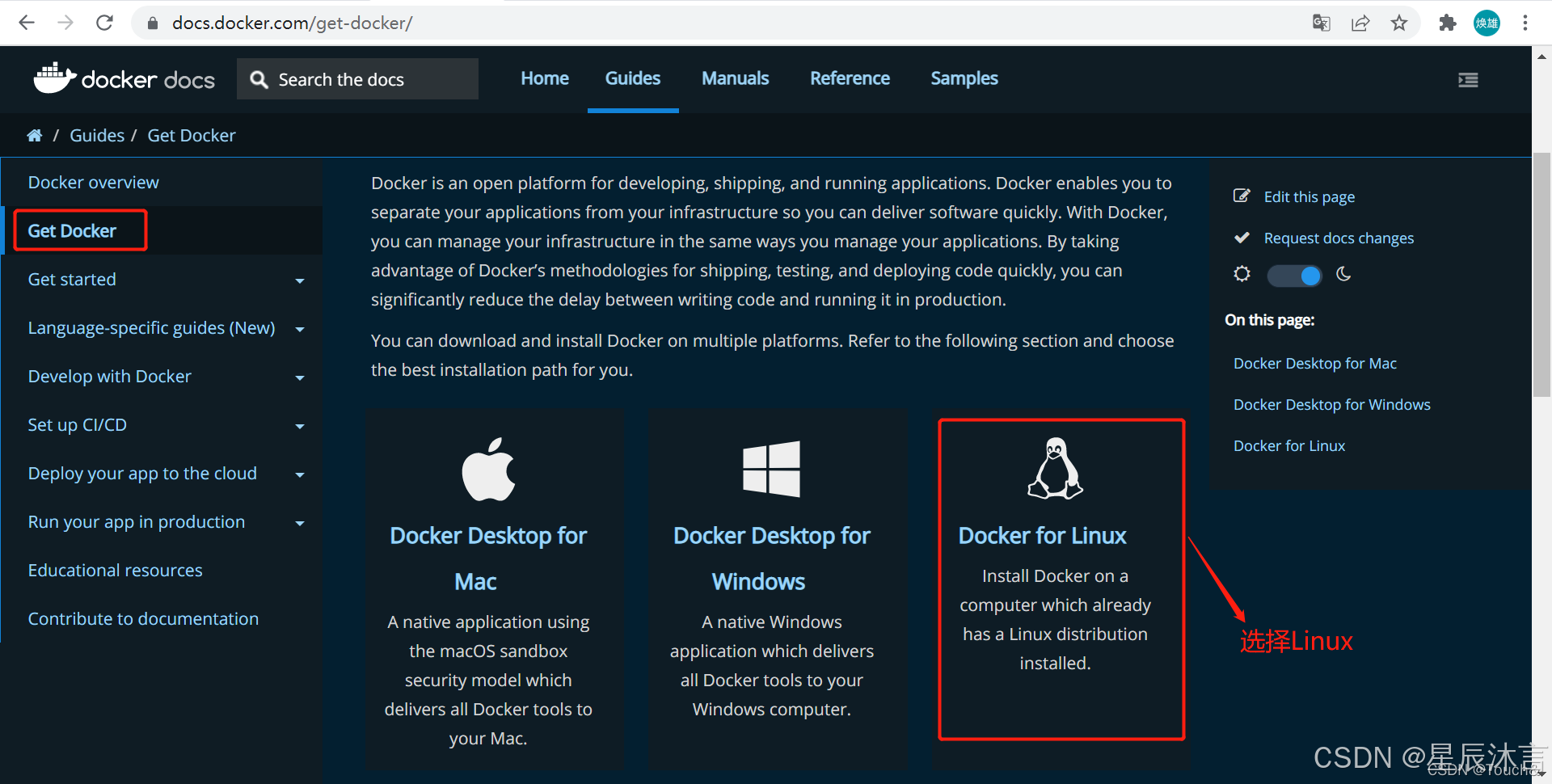Viewport: 1552px width, 784px height.
Task: Expand Develop with Docker arrow
Action: click(x=300, y=377)
